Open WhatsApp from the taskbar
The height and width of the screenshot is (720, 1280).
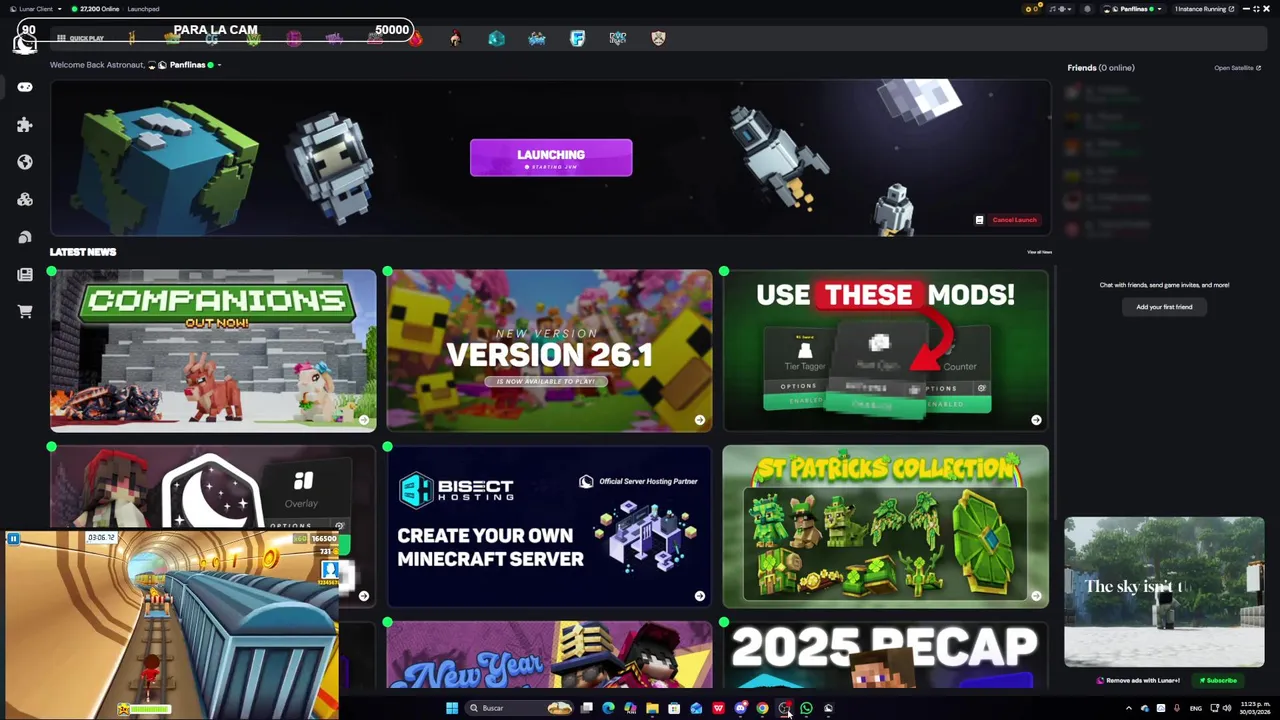[806, 708]
